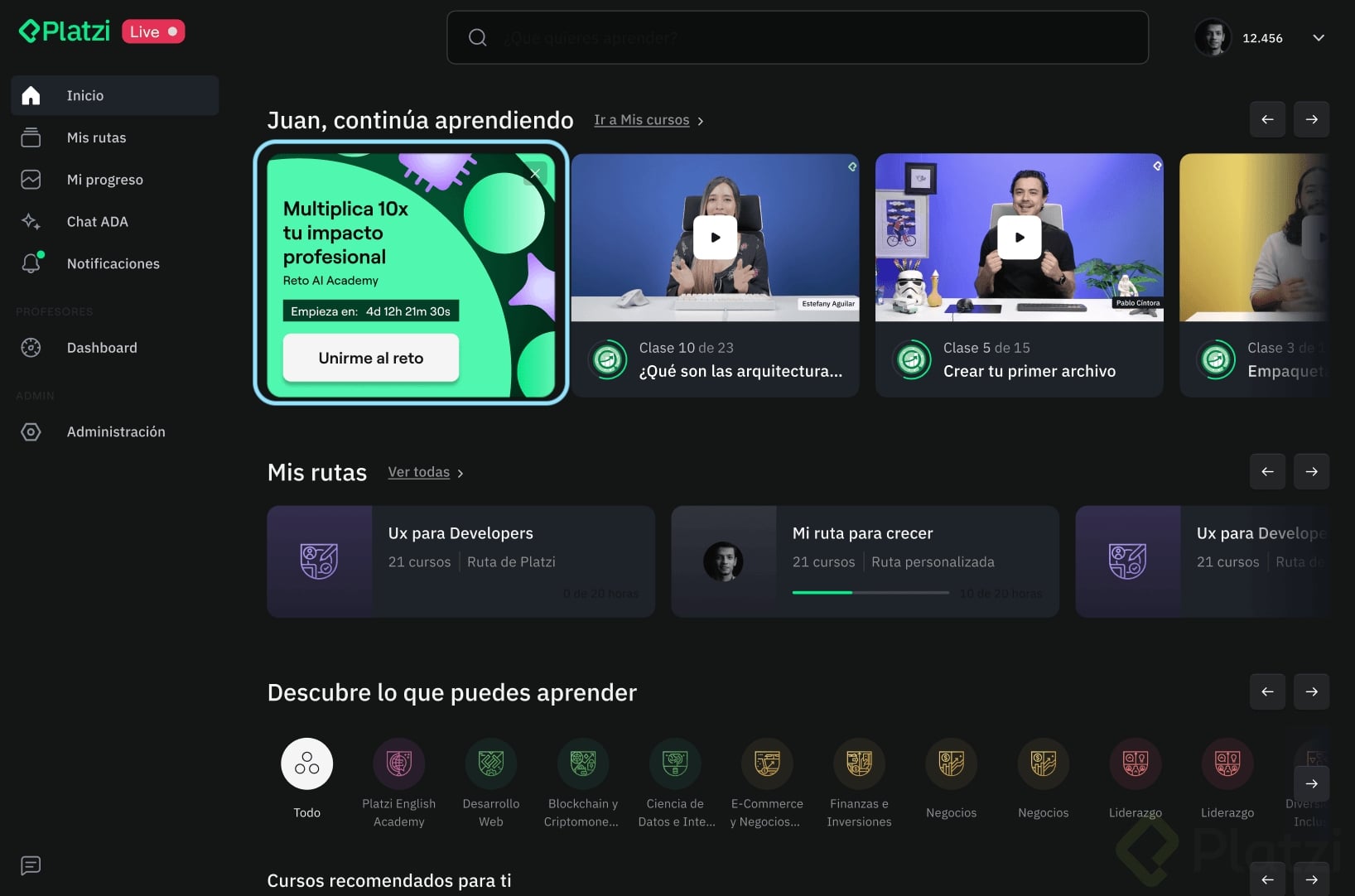Click Mis rutas right arrow
1355x896 pixels.
click(1311, 471)
